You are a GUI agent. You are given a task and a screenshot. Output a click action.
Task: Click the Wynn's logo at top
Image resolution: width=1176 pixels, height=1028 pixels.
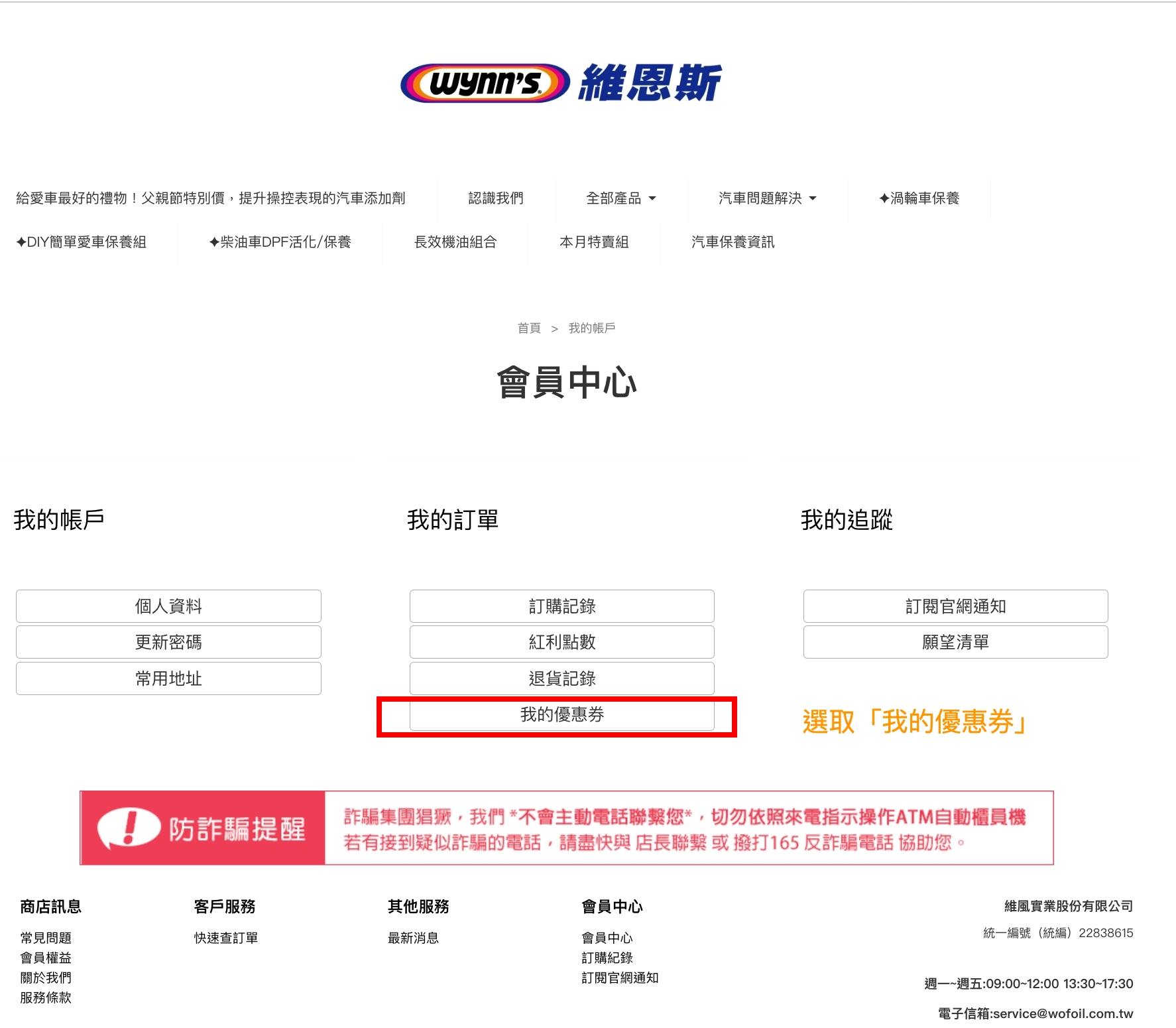[x=561, y=84]
